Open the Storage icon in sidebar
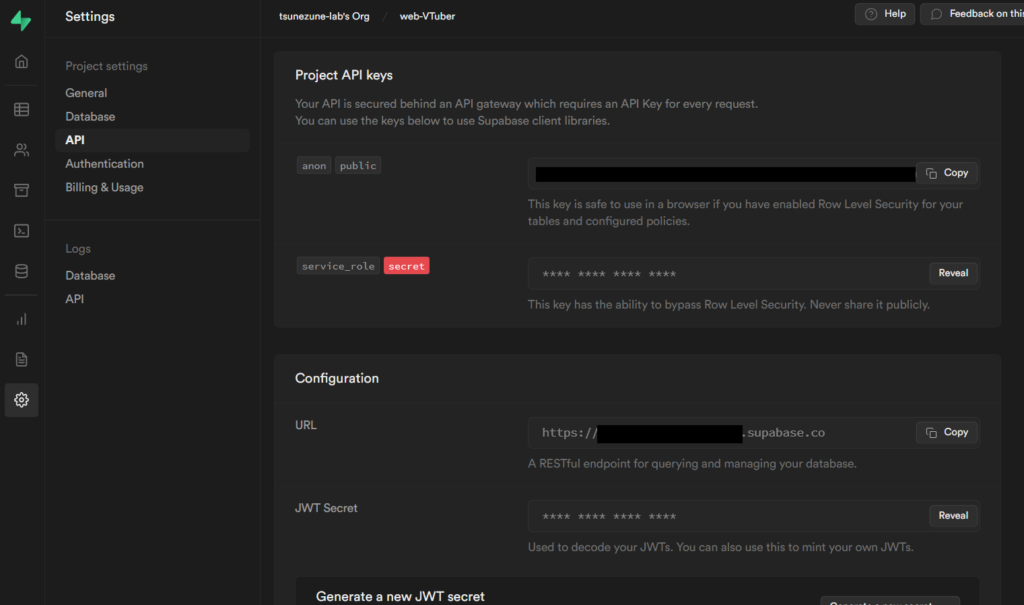 tap(21, 190)
